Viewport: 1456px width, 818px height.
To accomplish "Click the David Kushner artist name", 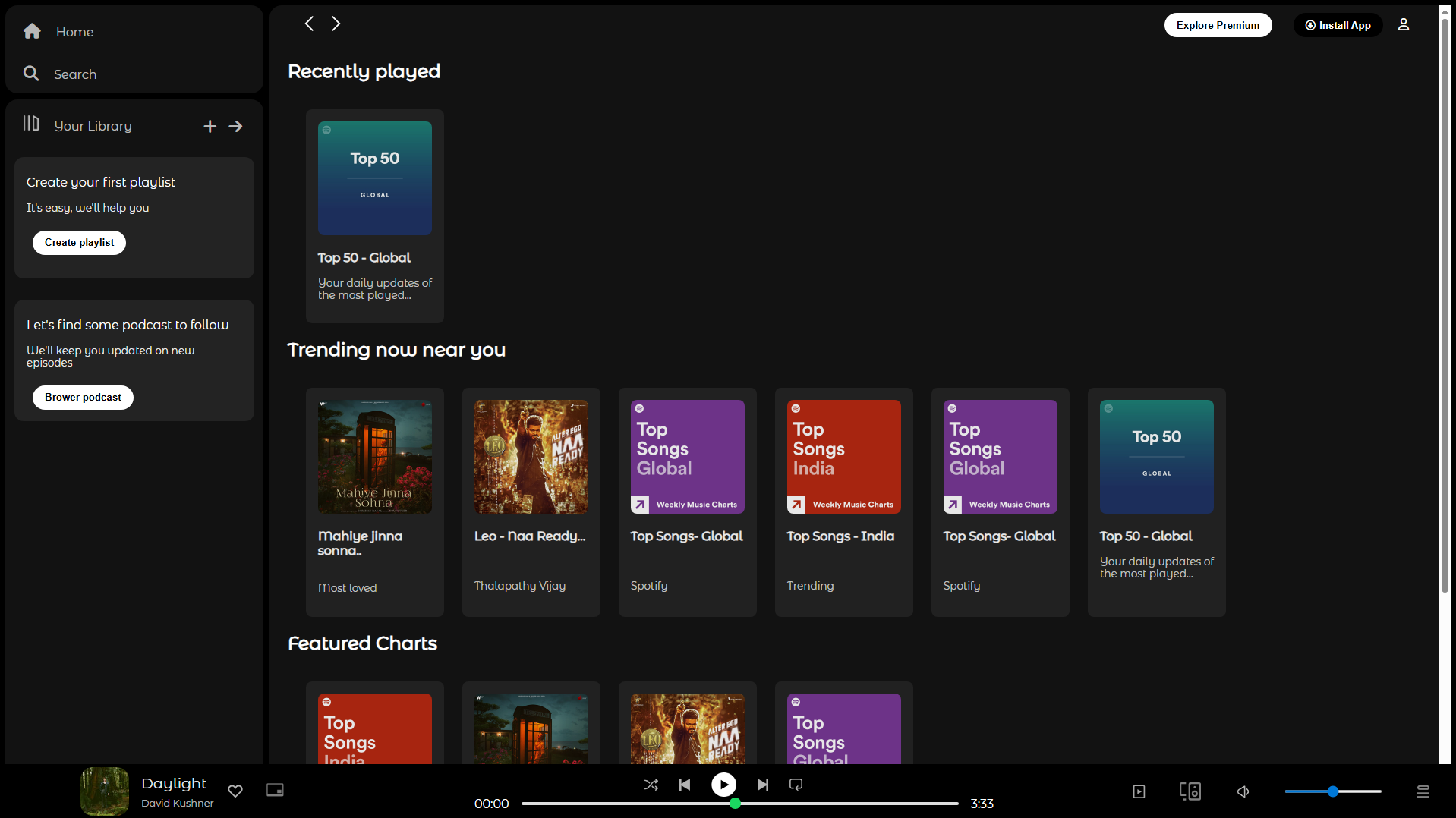I will tap(177, 803).
